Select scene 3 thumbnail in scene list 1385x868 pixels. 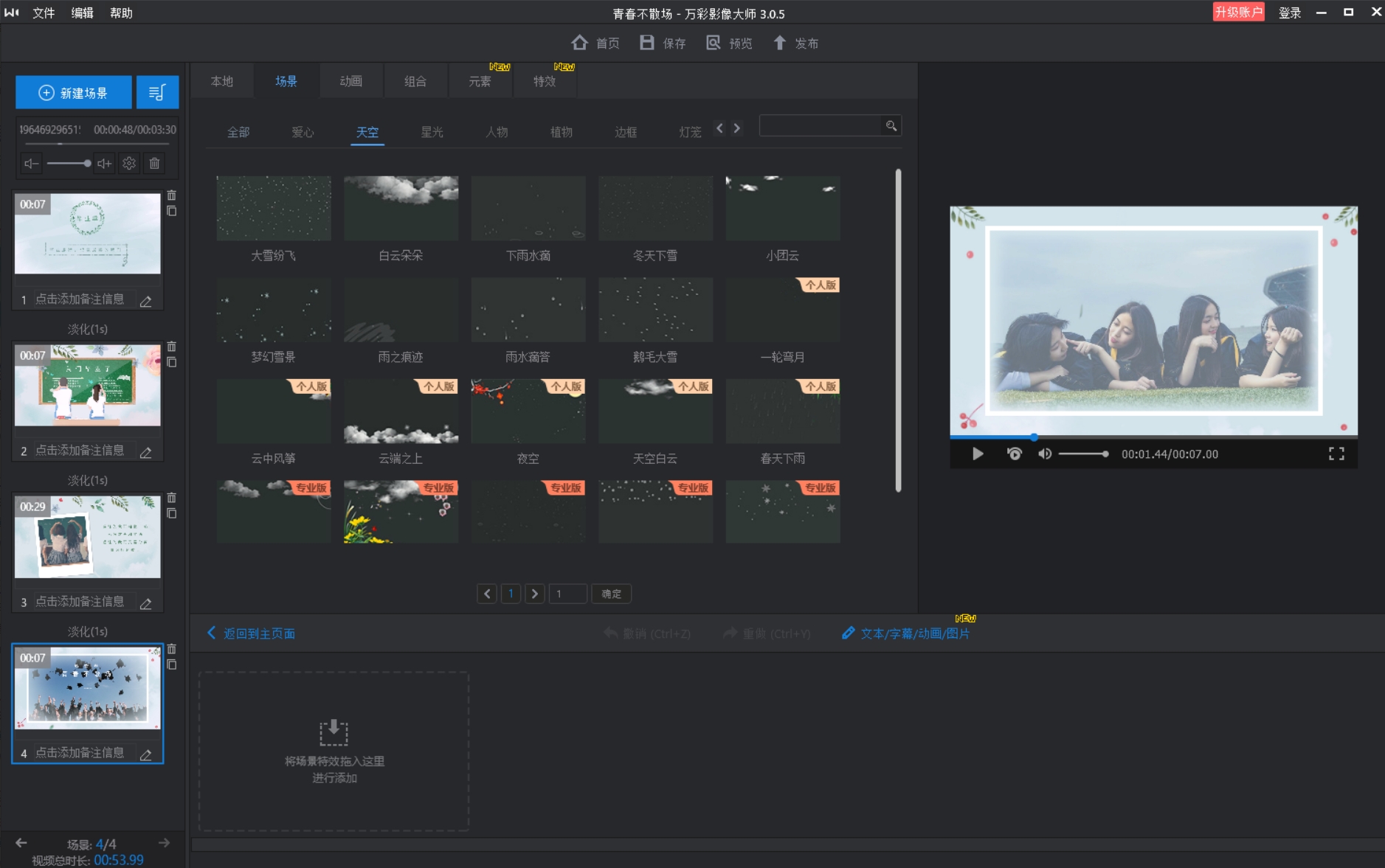(88, 537)
